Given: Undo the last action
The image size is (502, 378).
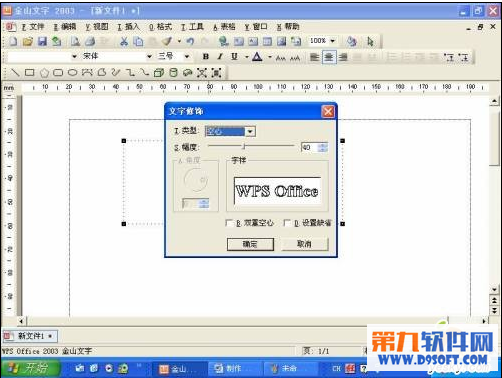Looking at the screenshot, I should coord(190,41).
